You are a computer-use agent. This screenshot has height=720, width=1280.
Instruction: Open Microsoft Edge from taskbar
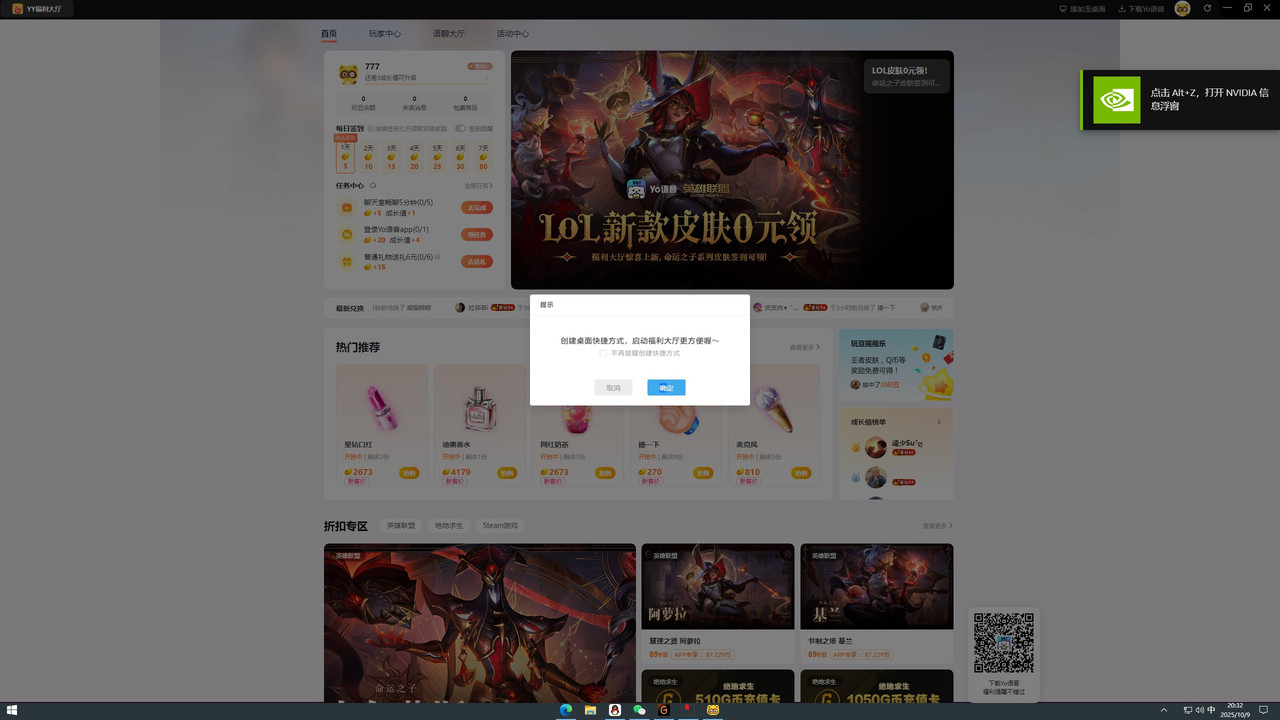click(566, 711)
